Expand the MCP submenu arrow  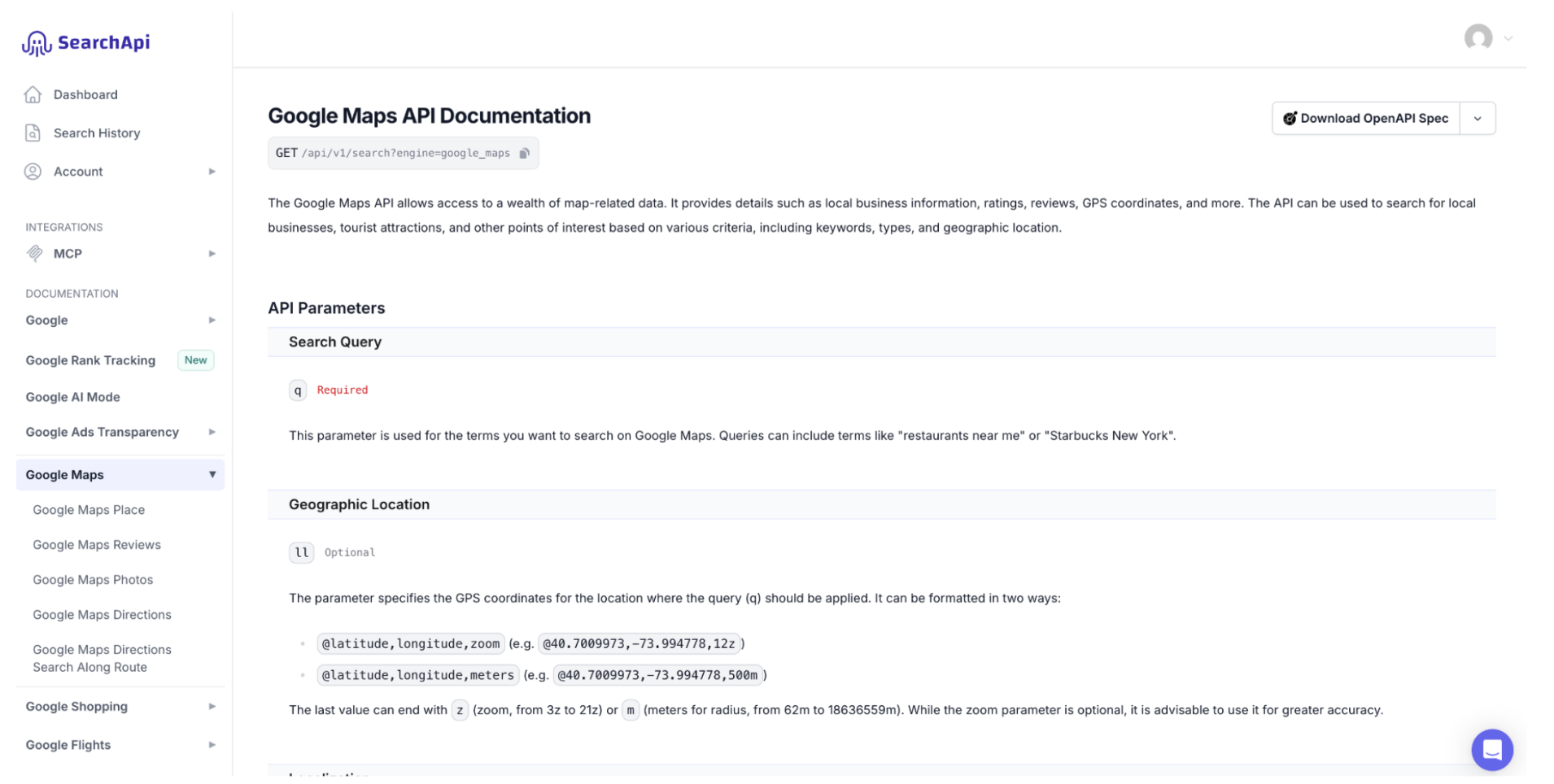pyautogui.click(x=212, y=253)
